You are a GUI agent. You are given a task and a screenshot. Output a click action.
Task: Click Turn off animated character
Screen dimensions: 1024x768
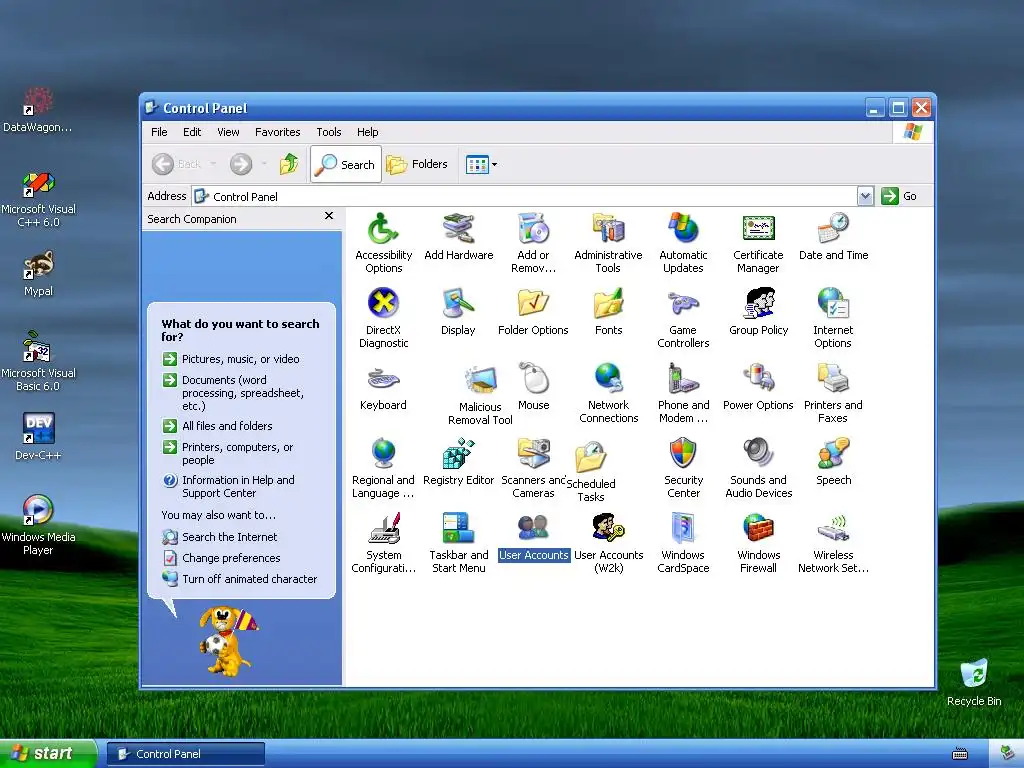(240, 579)
